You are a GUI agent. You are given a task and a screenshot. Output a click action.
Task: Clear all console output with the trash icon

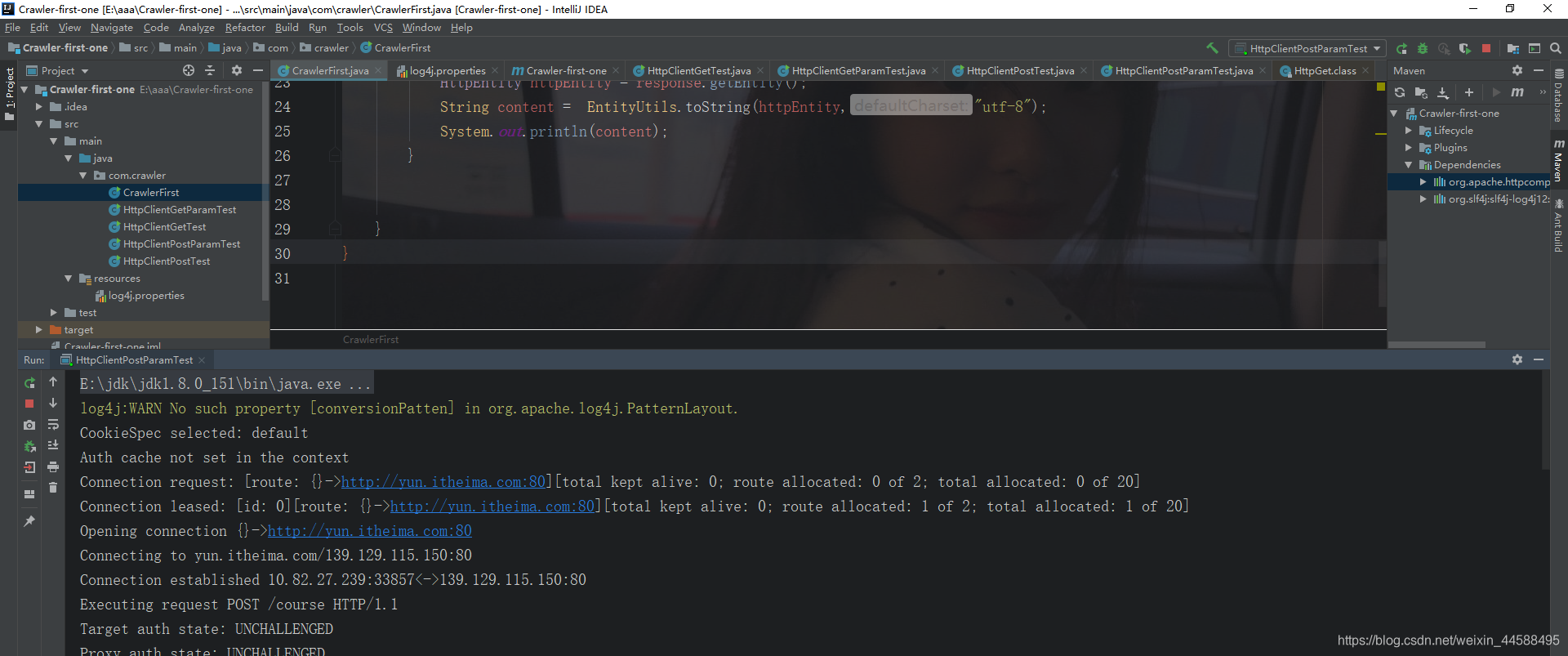point(53,488)
